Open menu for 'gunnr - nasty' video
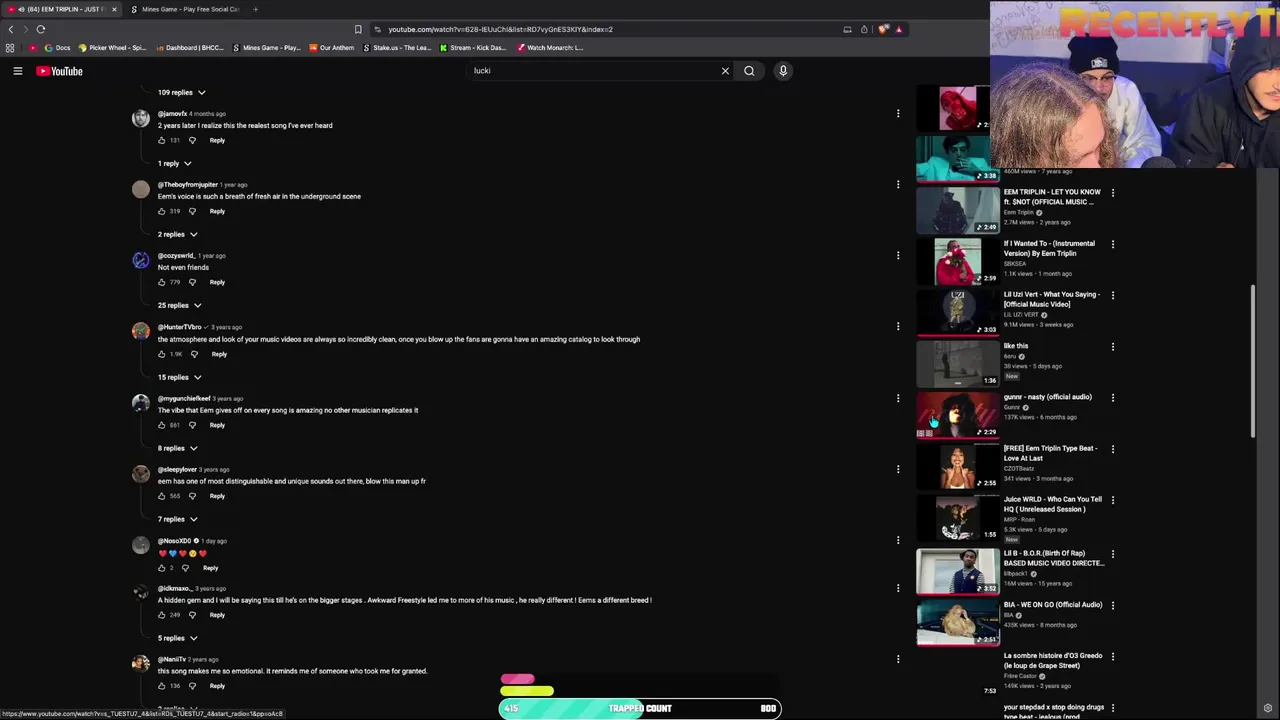This screenshot has width=1280, height=720. tap(1113, 398)
